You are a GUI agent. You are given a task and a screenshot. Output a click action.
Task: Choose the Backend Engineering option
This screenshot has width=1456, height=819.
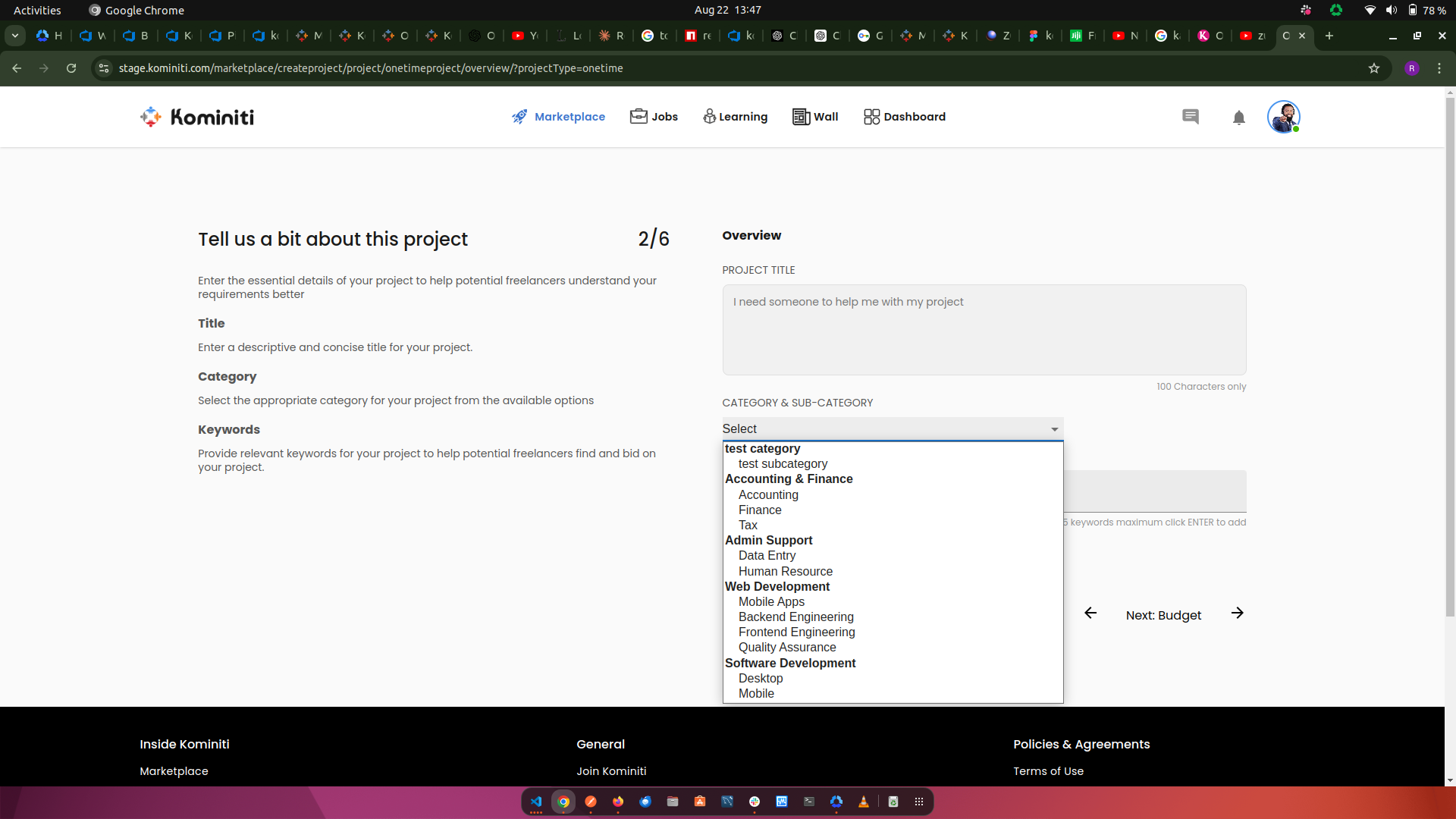click(x=795, y=617)
